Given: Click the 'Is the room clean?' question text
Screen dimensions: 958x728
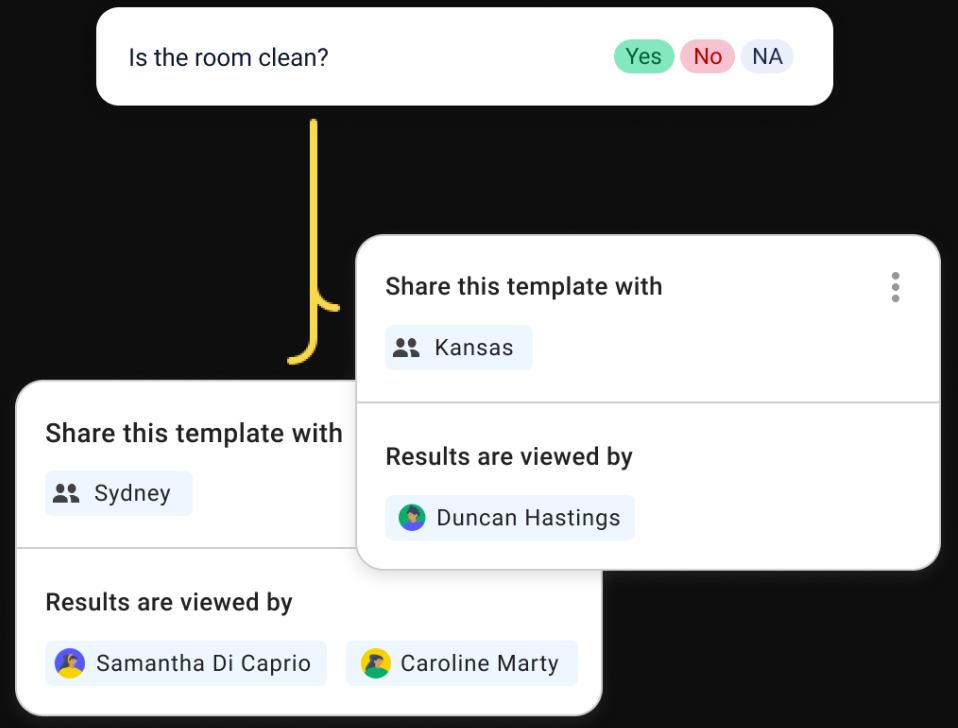Looking at the screenshot, I should (228, 57).
